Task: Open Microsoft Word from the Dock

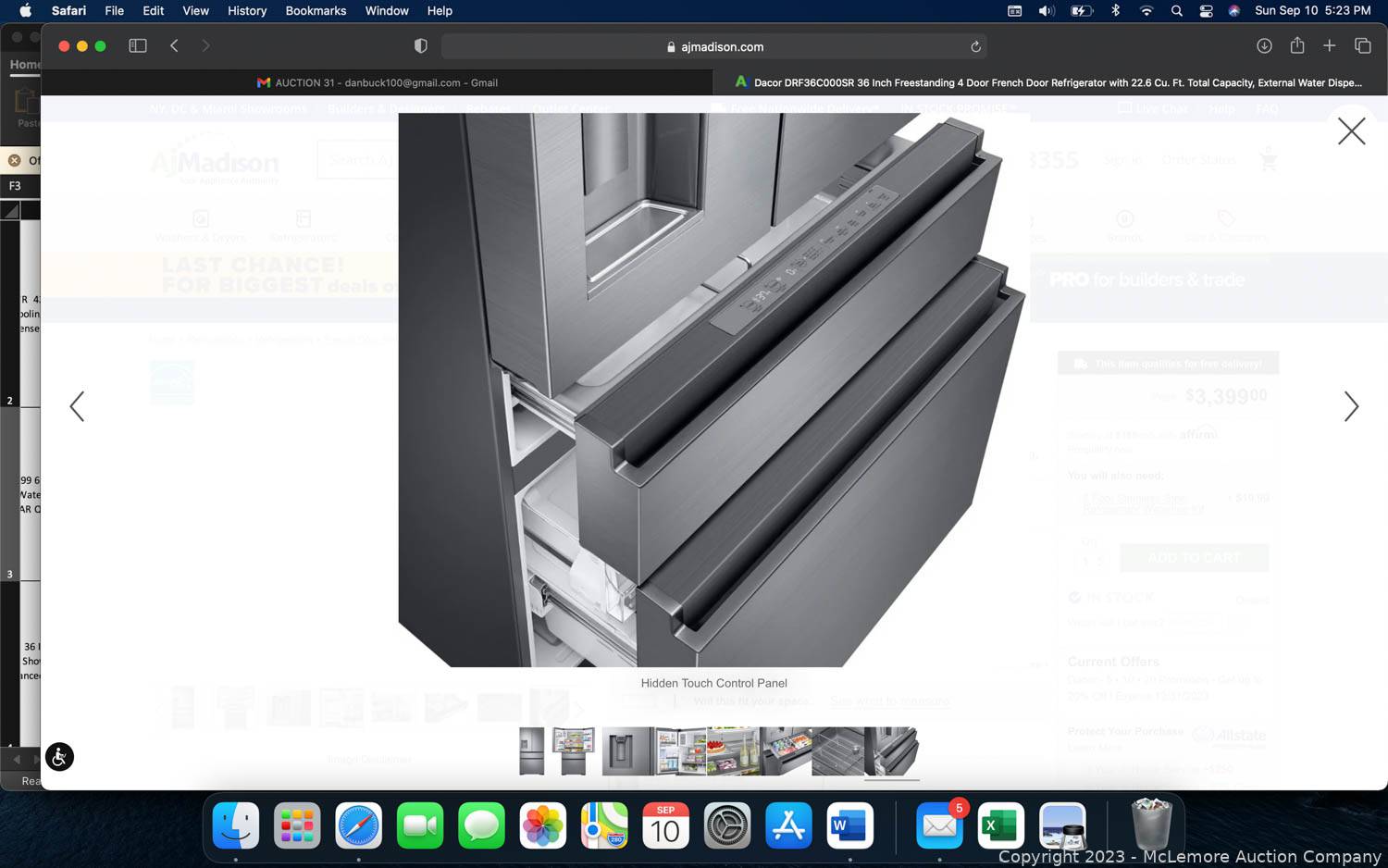Action: 849,825
